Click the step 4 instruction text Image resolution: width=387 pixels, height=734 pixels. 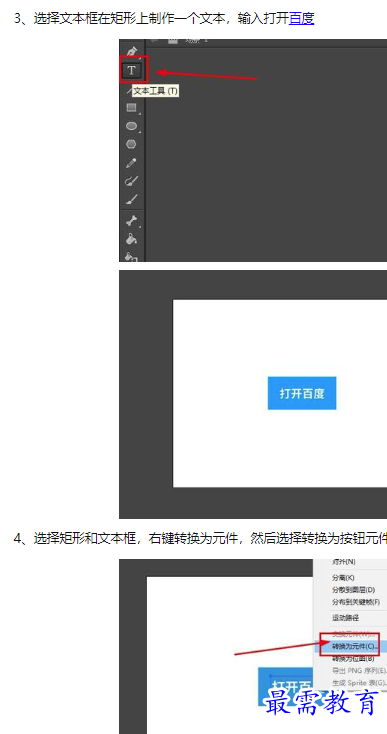coord(200,538)
